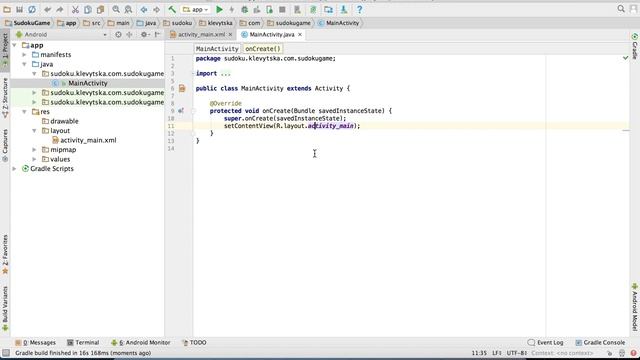Click the Synchronize toolbar icon
The image size is (640, 360).
tap(32, 9)
